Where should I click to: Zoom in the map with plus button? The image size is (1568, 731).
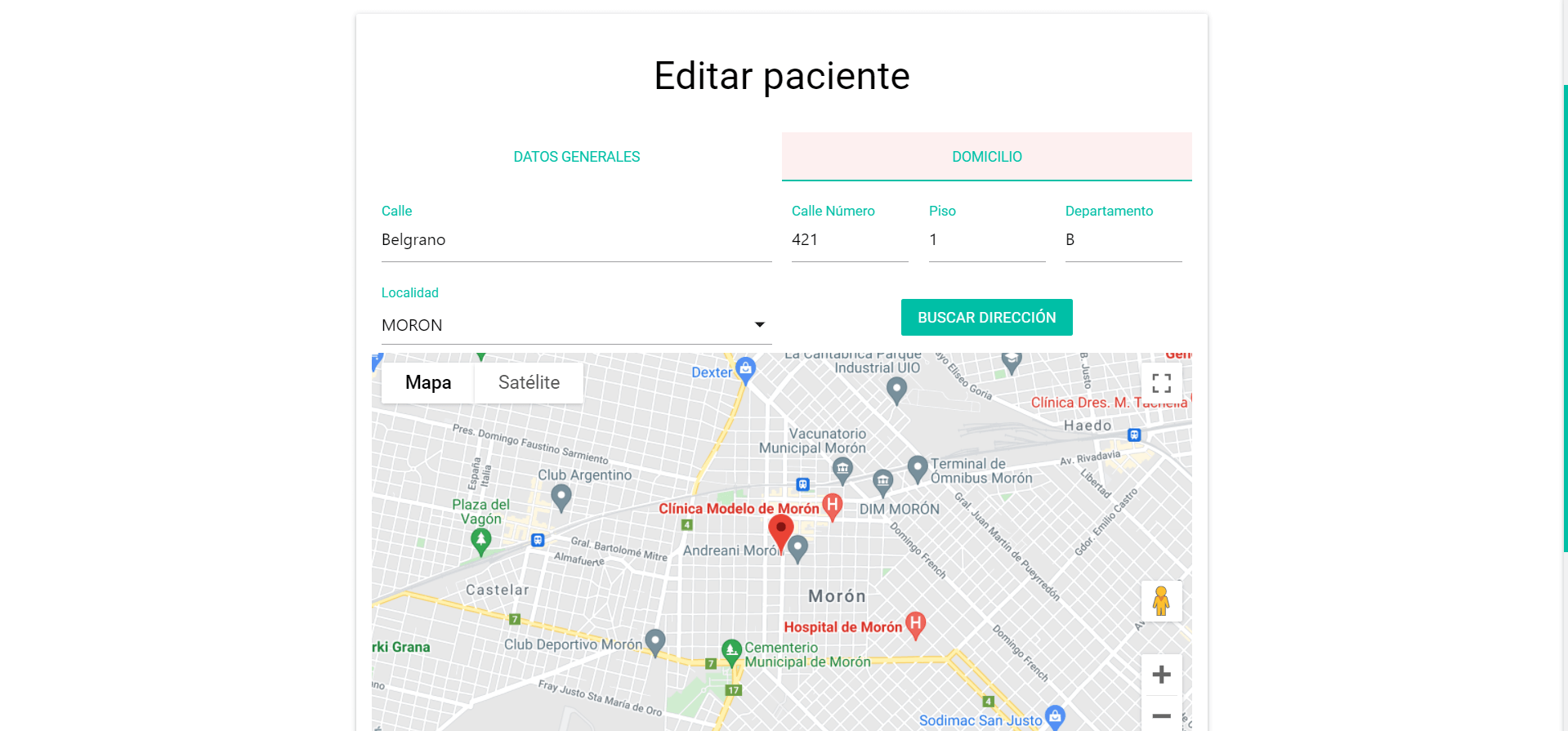click(x=1161, y=675)
